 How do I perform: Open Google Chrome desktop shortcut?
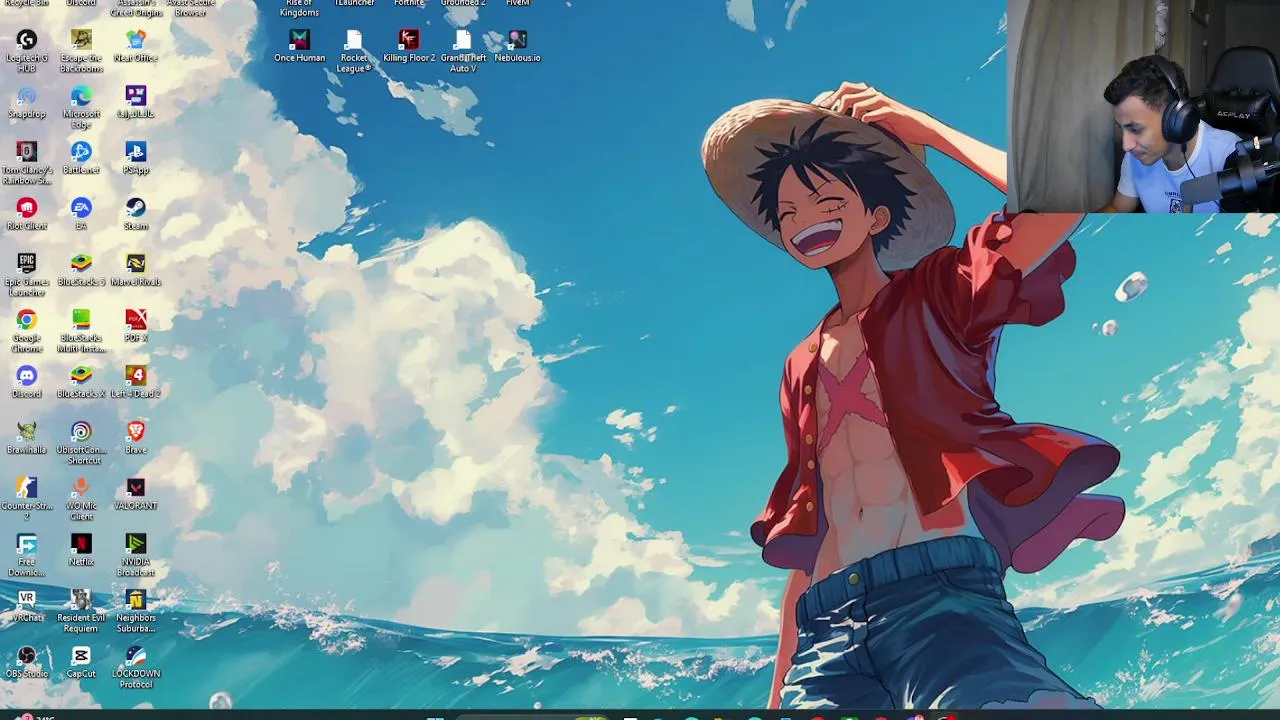[27, 320]
